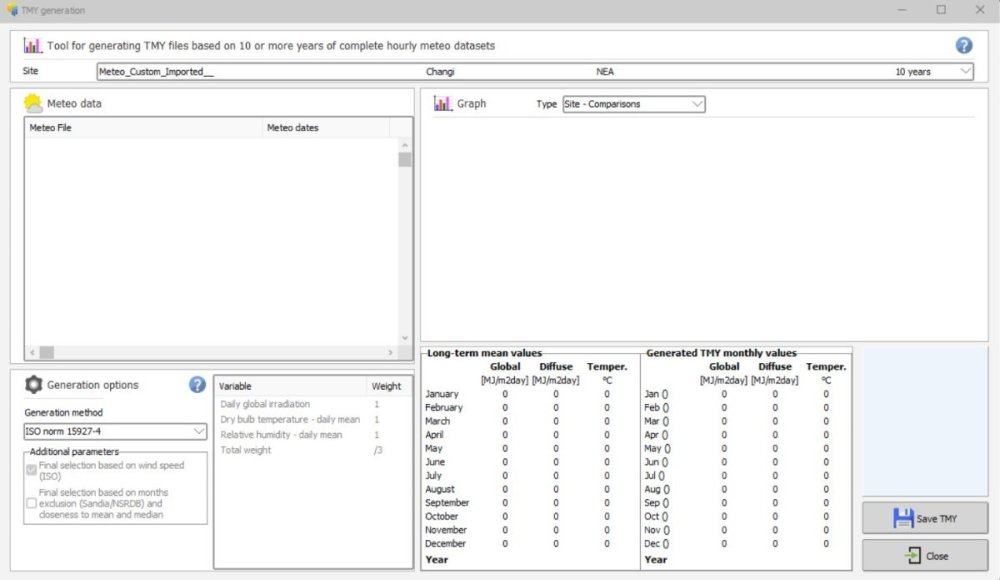Sort by Meteo File column header
1000x580 pixels.
(x=143, y=128)
